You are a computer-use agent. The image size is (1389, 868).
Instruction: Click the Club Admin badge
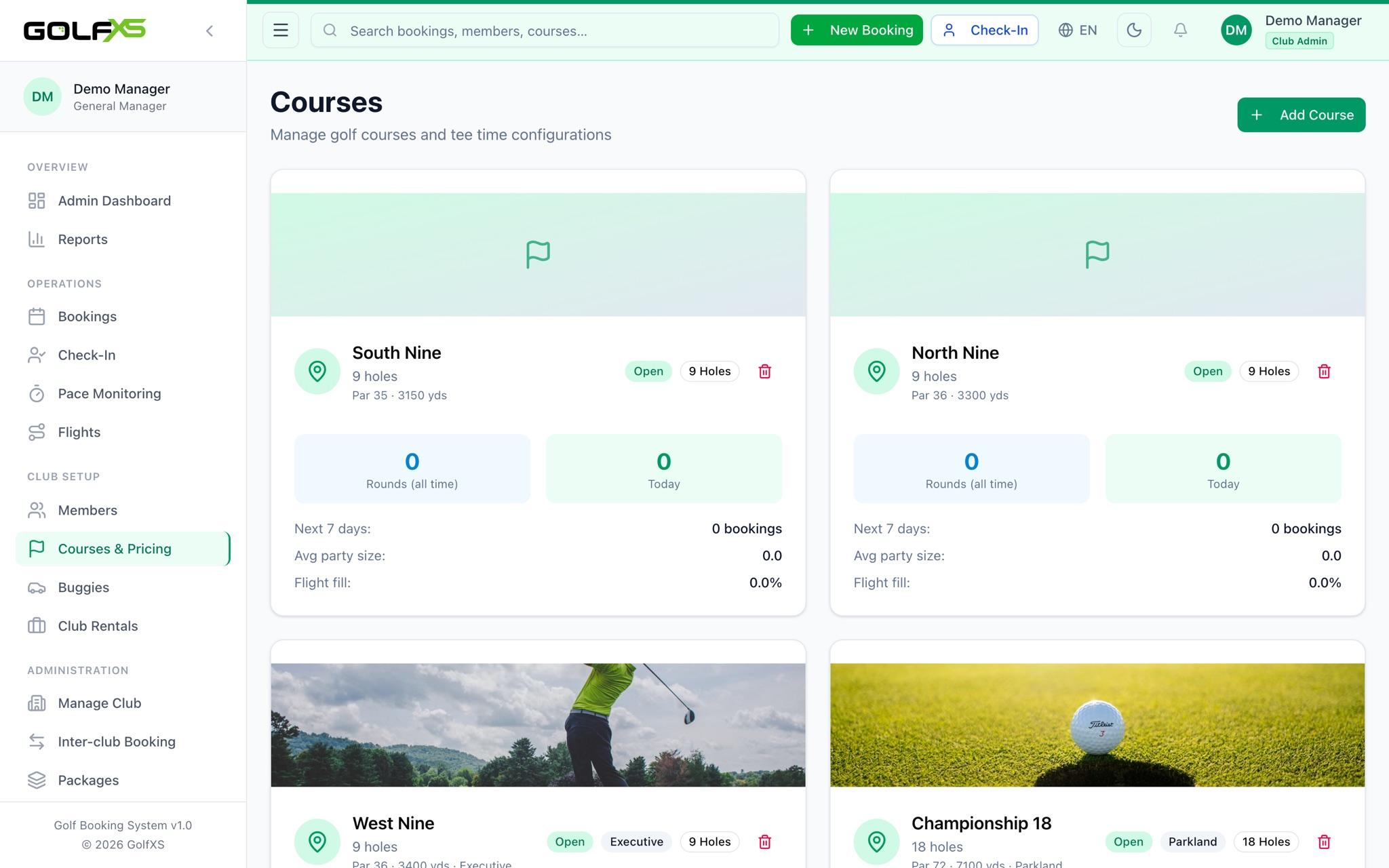tap(1299, 41)
